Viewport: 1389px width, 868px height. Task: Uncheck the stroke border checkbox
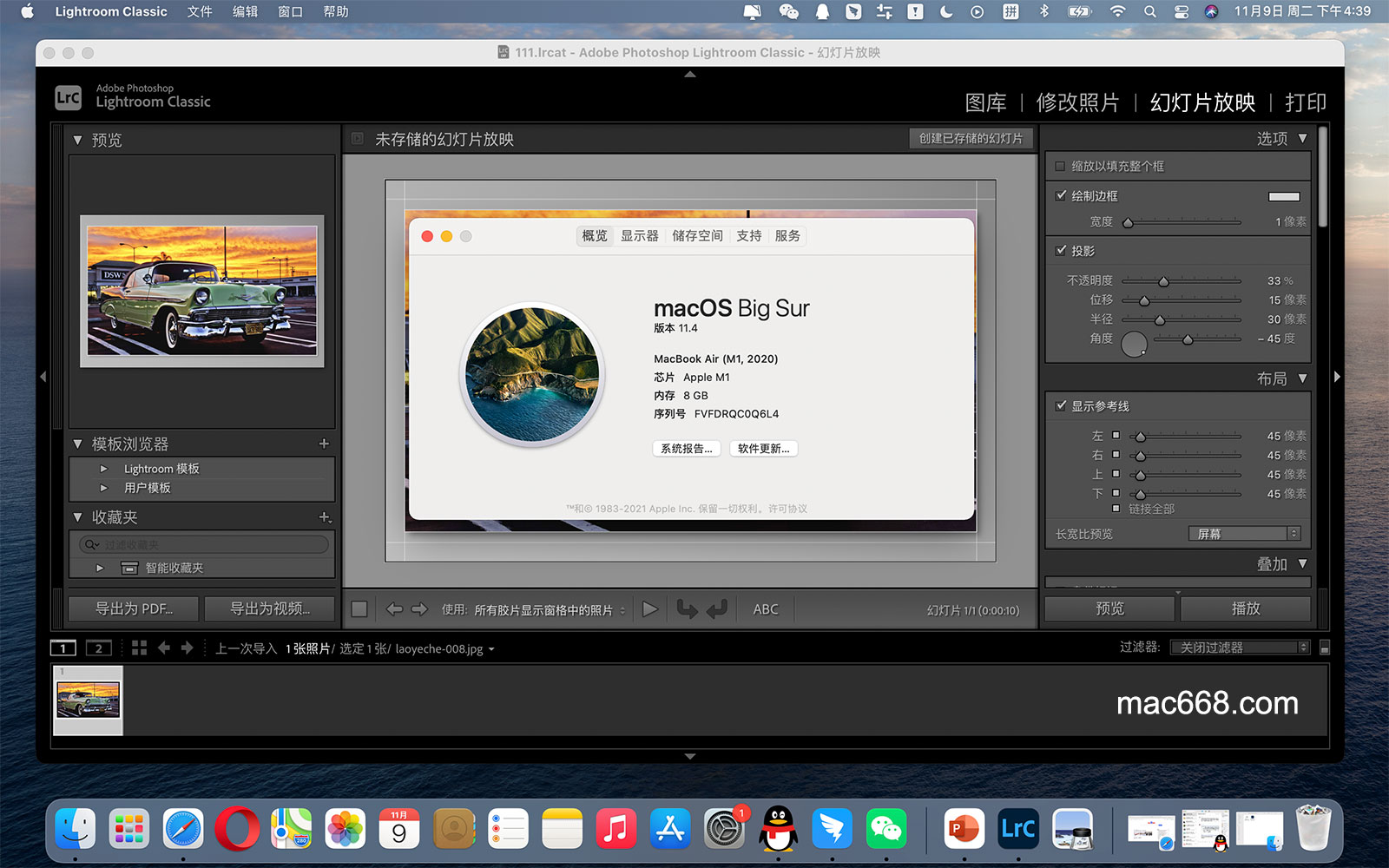coord(1061,196)
